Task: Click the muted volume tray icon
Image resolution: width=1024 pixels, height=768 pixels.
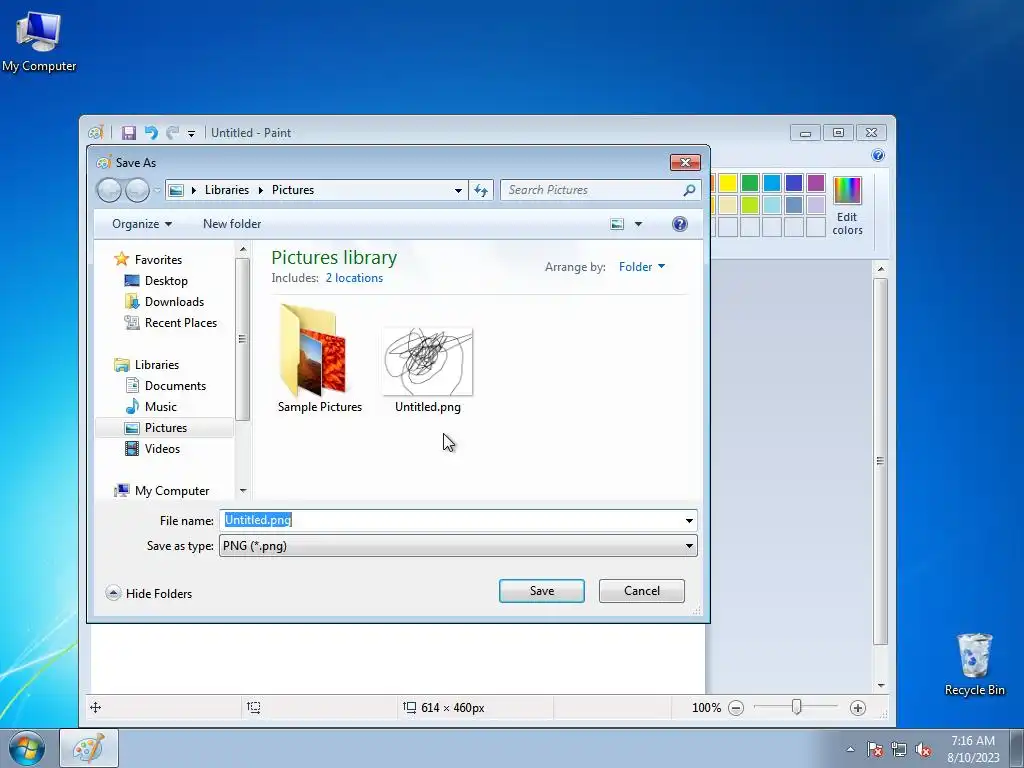Action: [923, 750]
